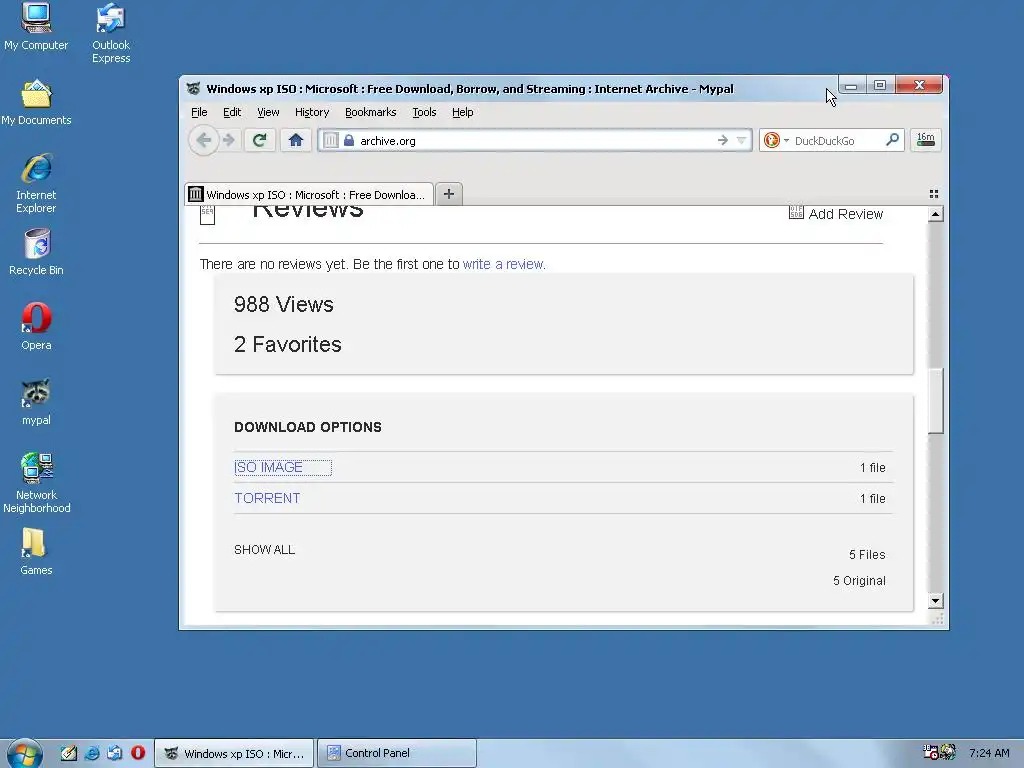This screenshot has height=768, width=1024.
Task: Click the 2 Favorites text
Action: tap(287, 344)
